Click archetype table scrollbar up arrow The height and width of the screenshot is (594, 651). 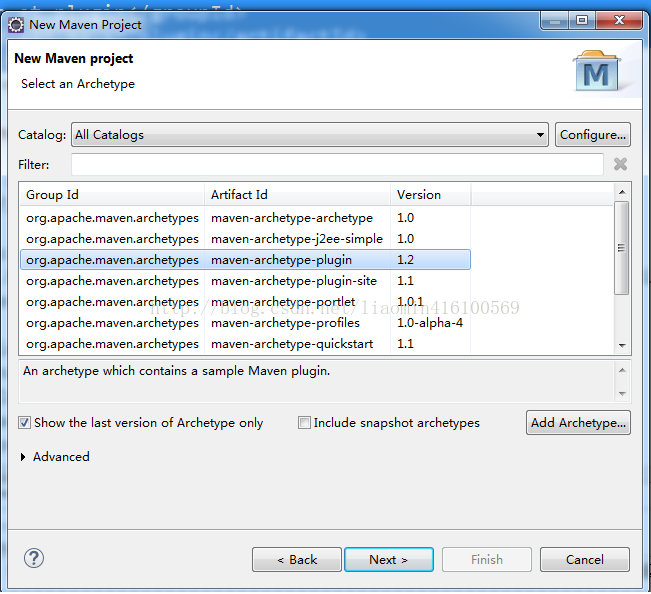coord(622,192)
